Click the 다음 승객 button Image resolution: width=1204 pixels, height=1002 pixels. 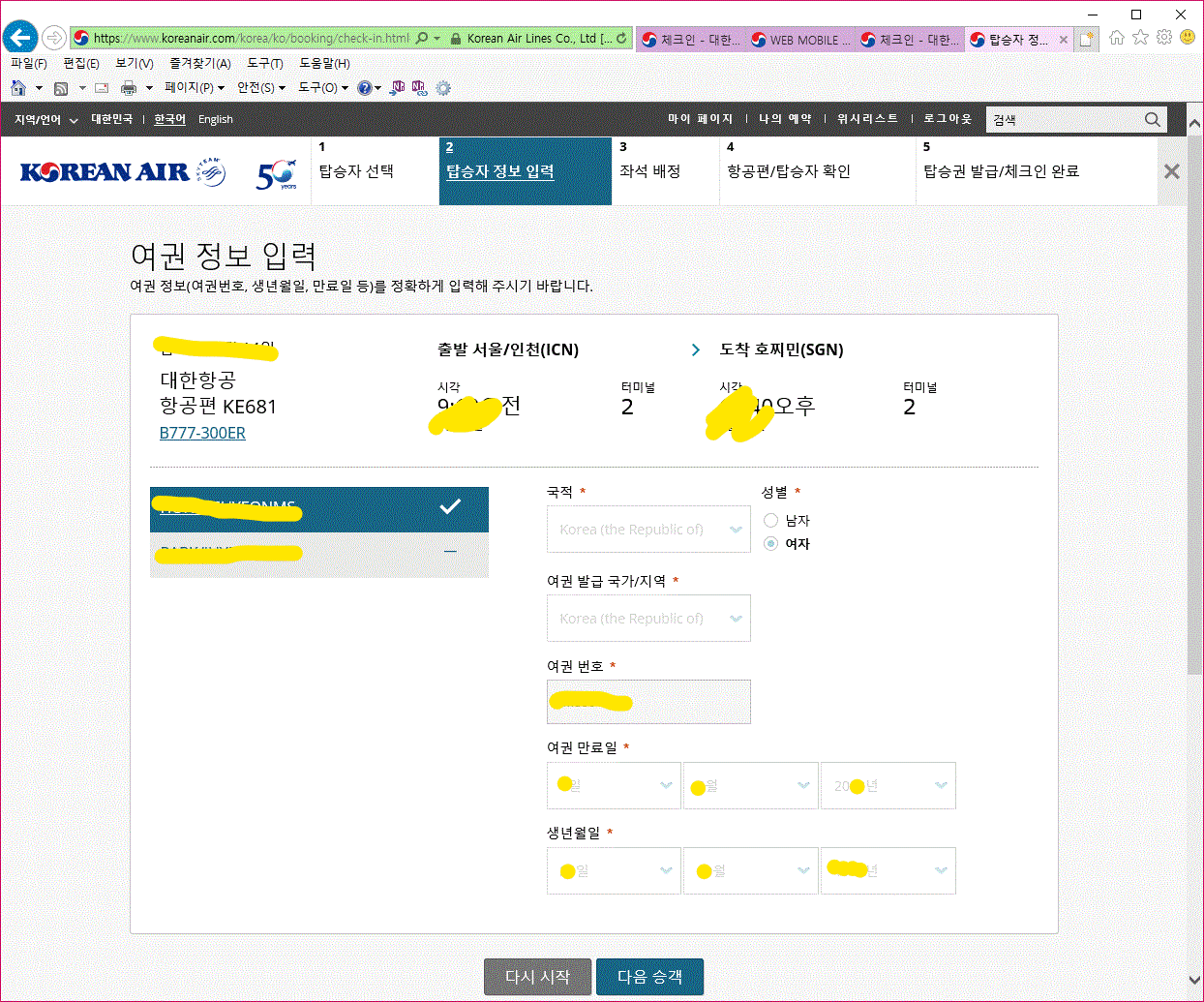(x=649, y=977)
